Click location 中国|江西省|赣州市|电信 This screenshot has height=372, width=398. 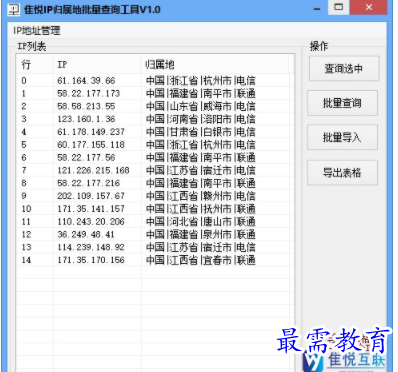point(201,196)
